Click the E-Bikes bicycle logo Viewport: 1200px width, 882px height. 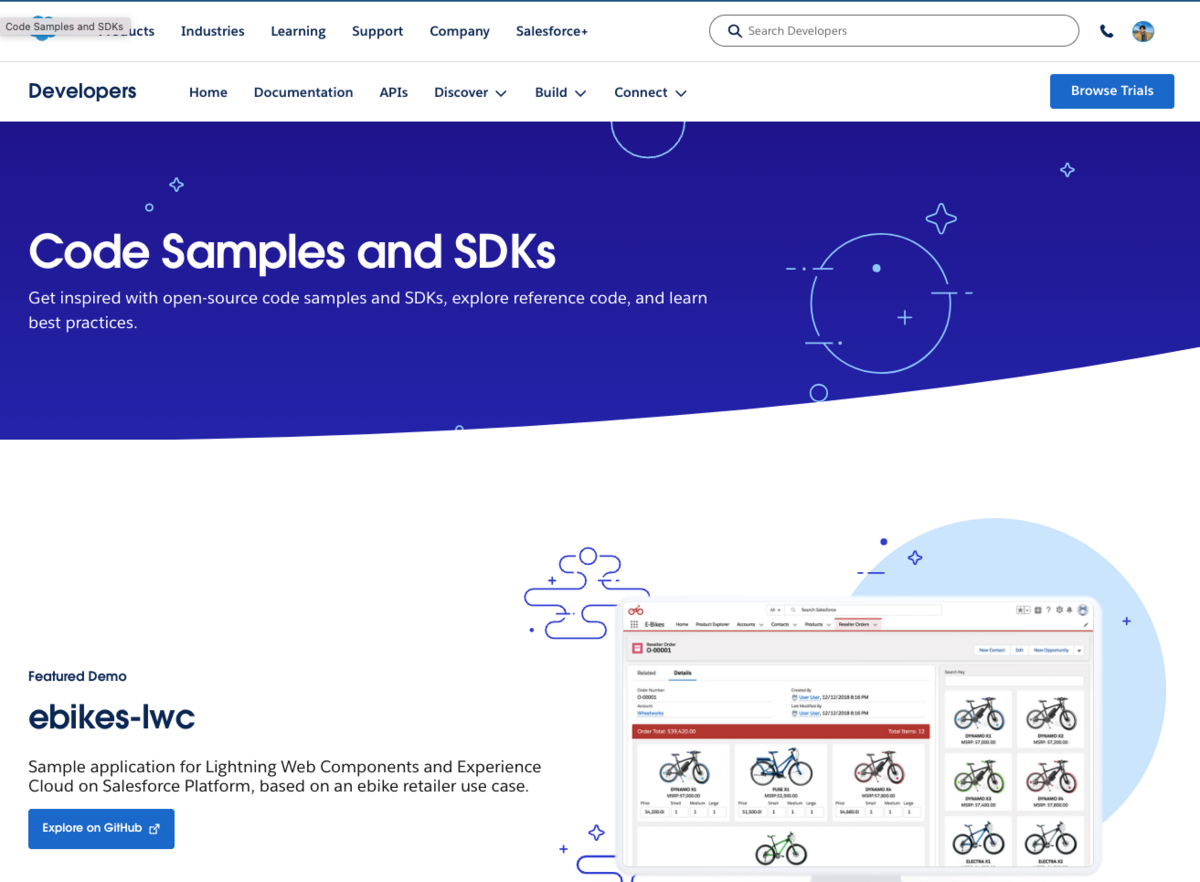(x=635, y=609)
